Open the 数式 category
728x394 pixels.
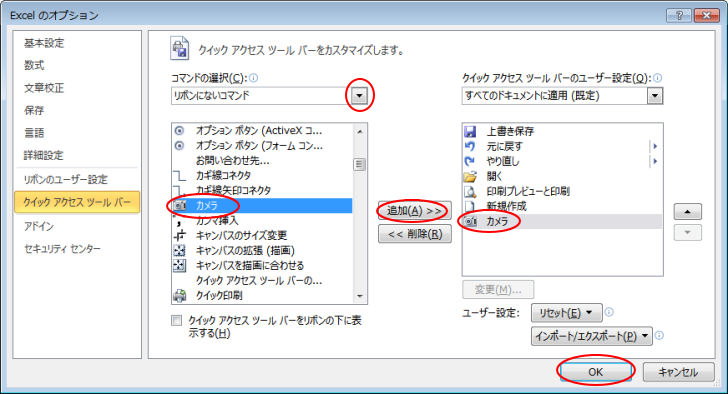[x=34, y=65]
